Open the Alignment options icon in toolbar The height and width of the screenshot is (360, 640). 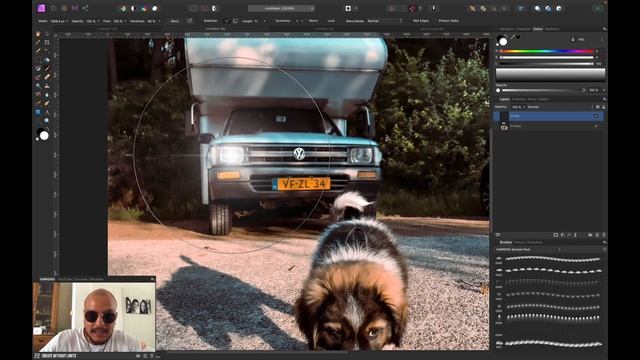click(x=521, y=8)
